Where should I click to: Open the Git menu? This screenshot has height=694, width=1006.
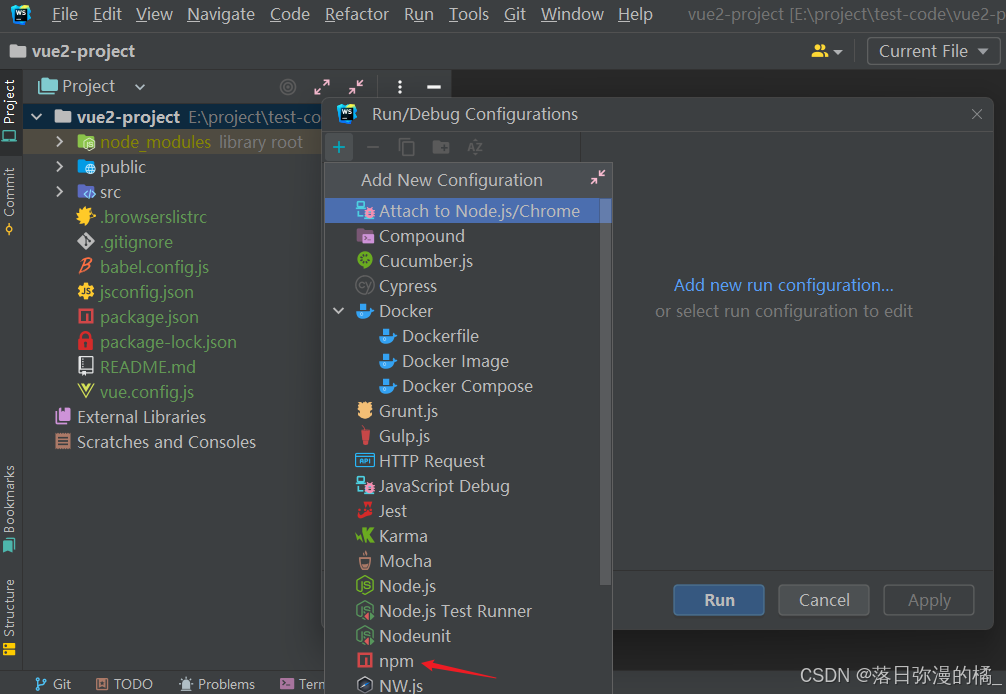click(x=515, y=14)
